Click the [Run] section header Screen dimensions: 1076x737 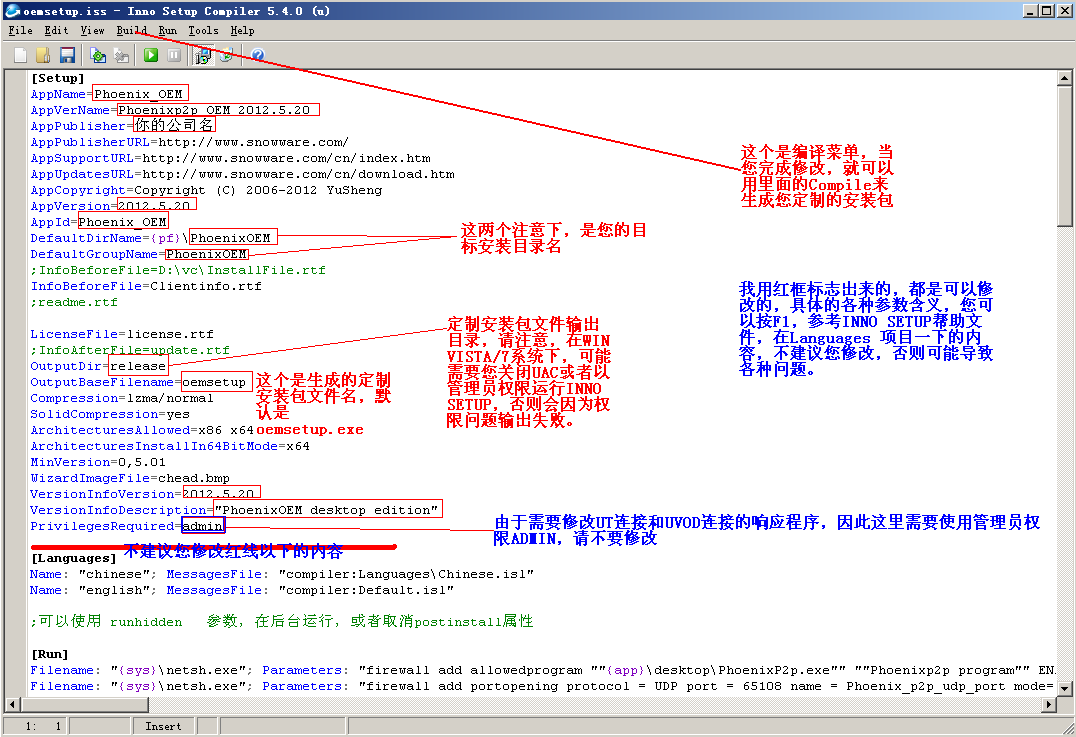pyautogui.click(x=49, y=654)
